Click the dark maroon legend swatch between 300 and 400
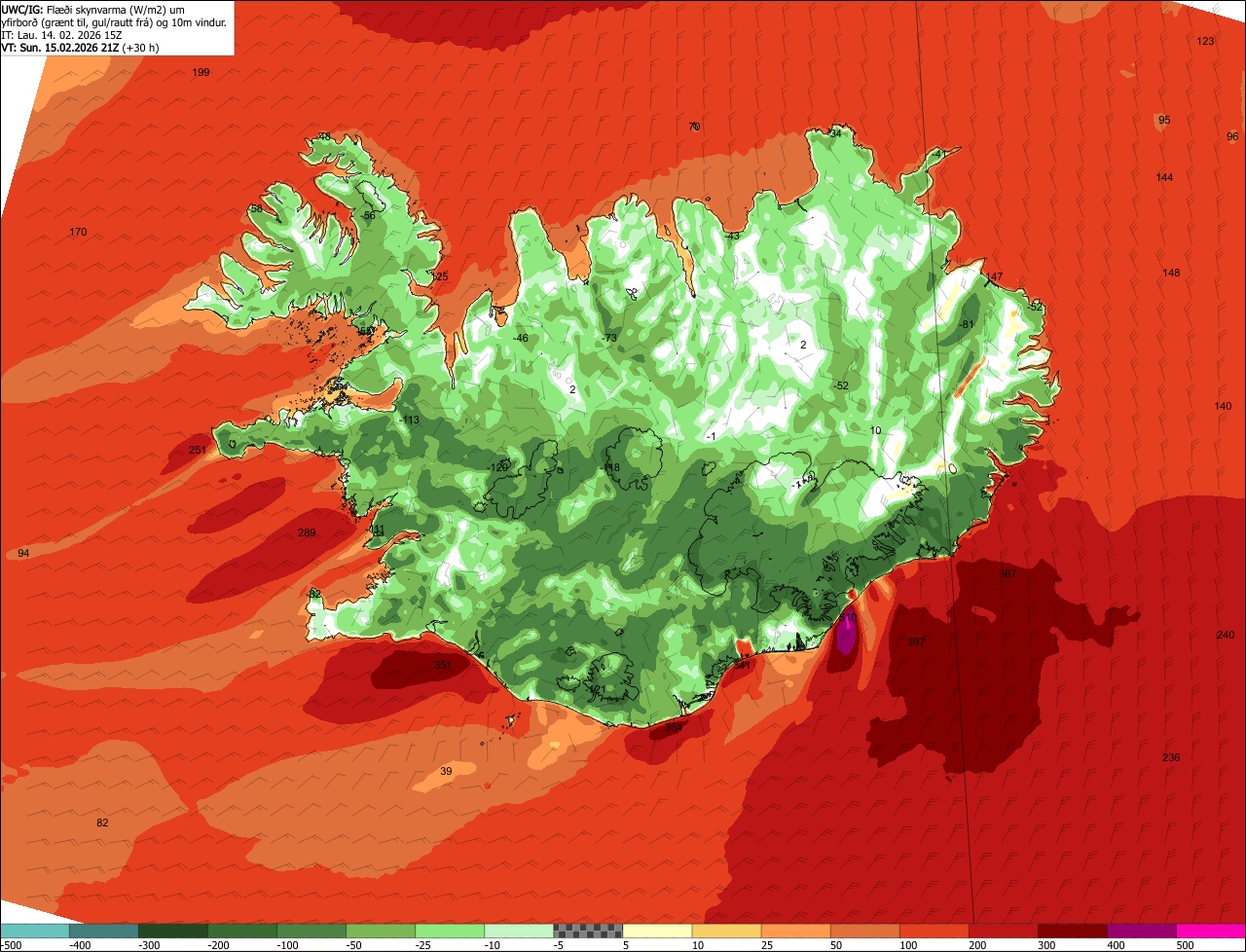Viewport: 1246px width, 952px height. pos(1073,930)
